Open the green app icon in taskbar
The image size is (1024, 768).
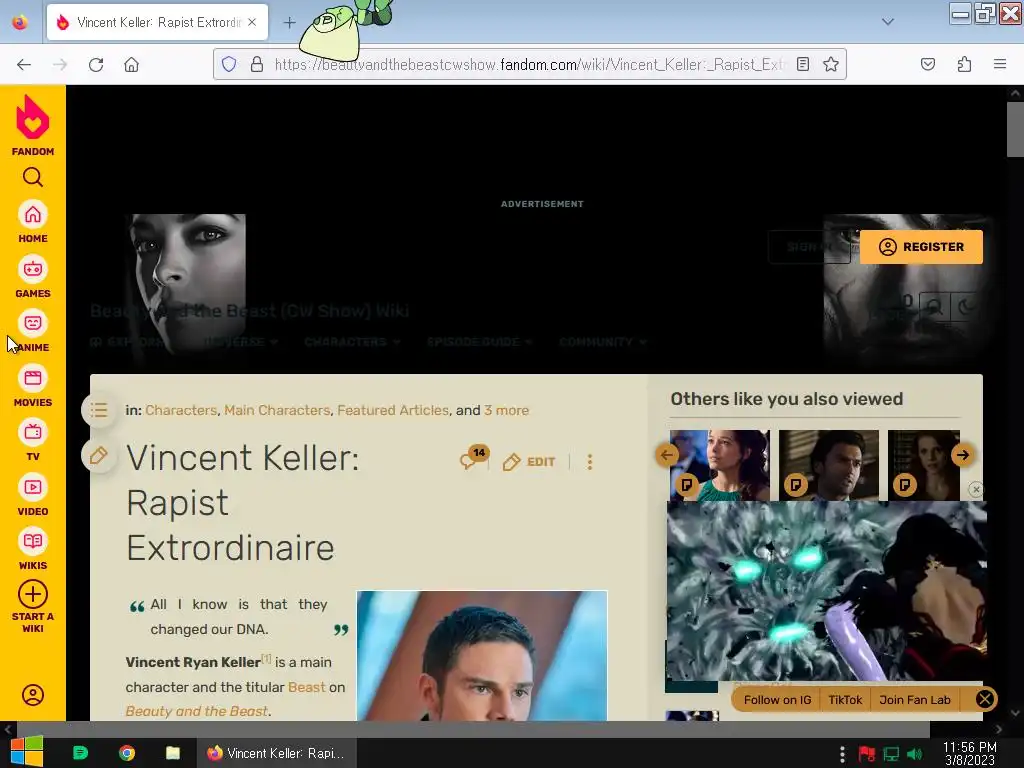[x=80, y=753]
